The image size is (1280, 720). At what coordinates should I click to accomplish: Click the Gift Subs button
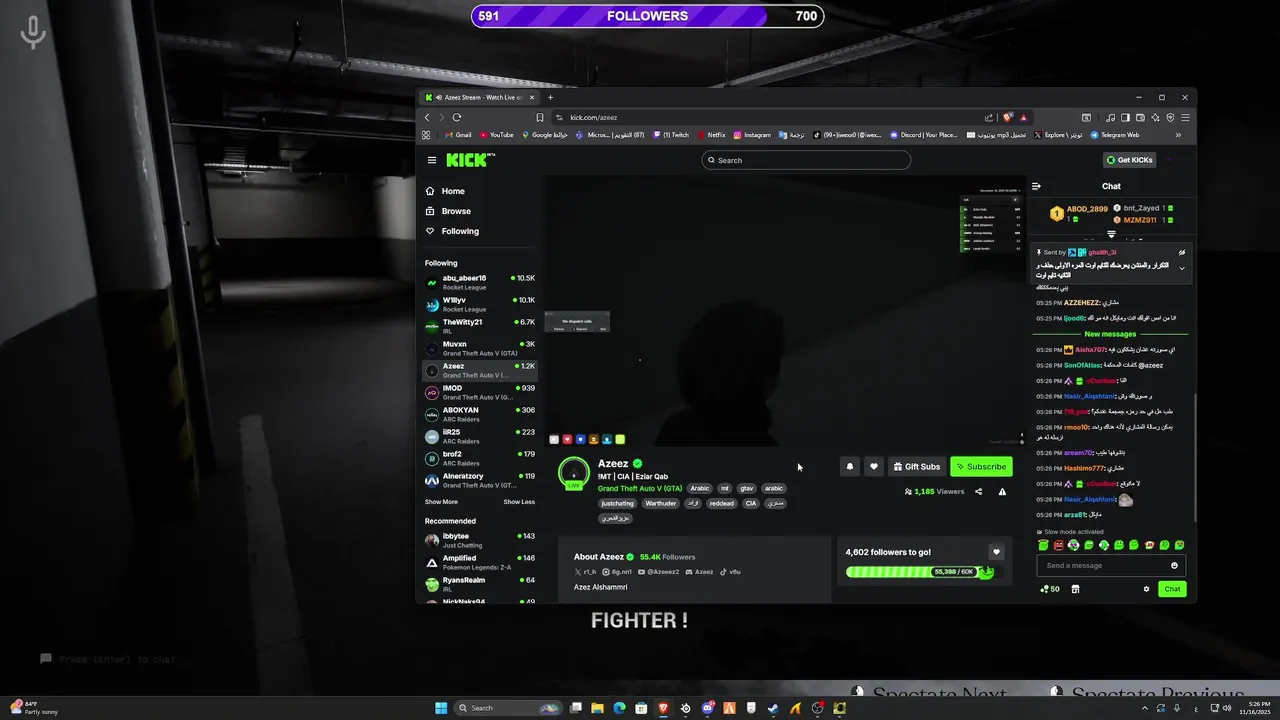(916, 466)
